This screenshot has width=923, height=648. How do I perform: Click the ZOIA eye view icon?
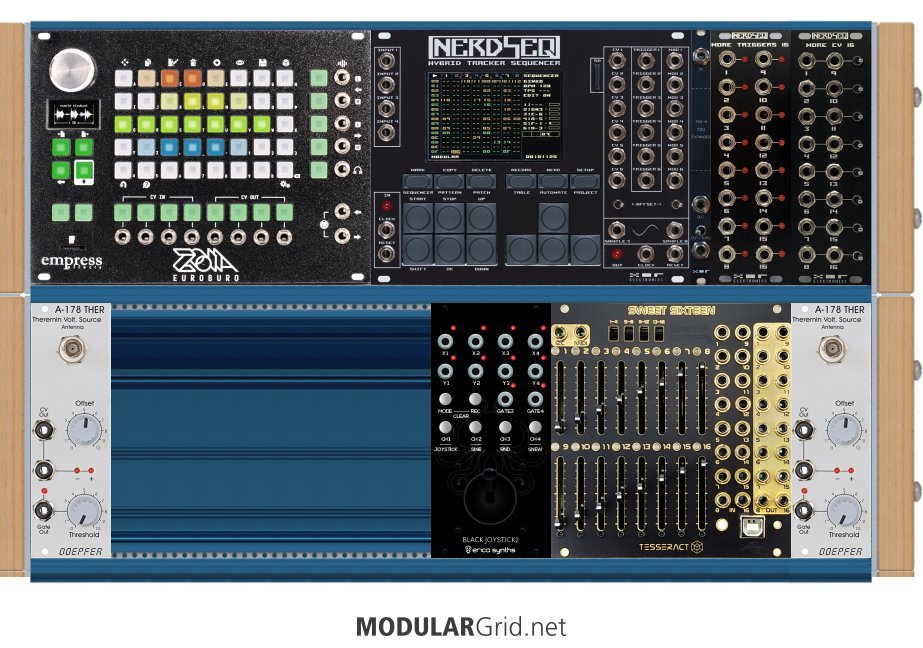[x=240, y=62]
